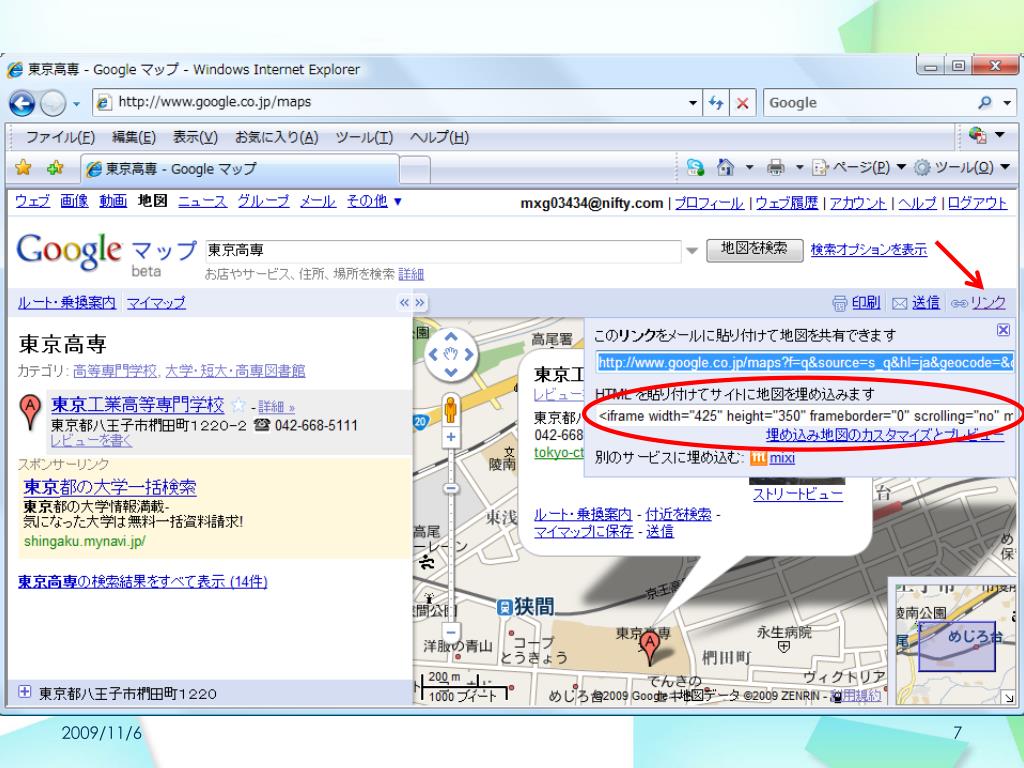Open the ツール(O) gear dropdown
Viewport: 1024px width, 768px height.
[x=963, y=168]
